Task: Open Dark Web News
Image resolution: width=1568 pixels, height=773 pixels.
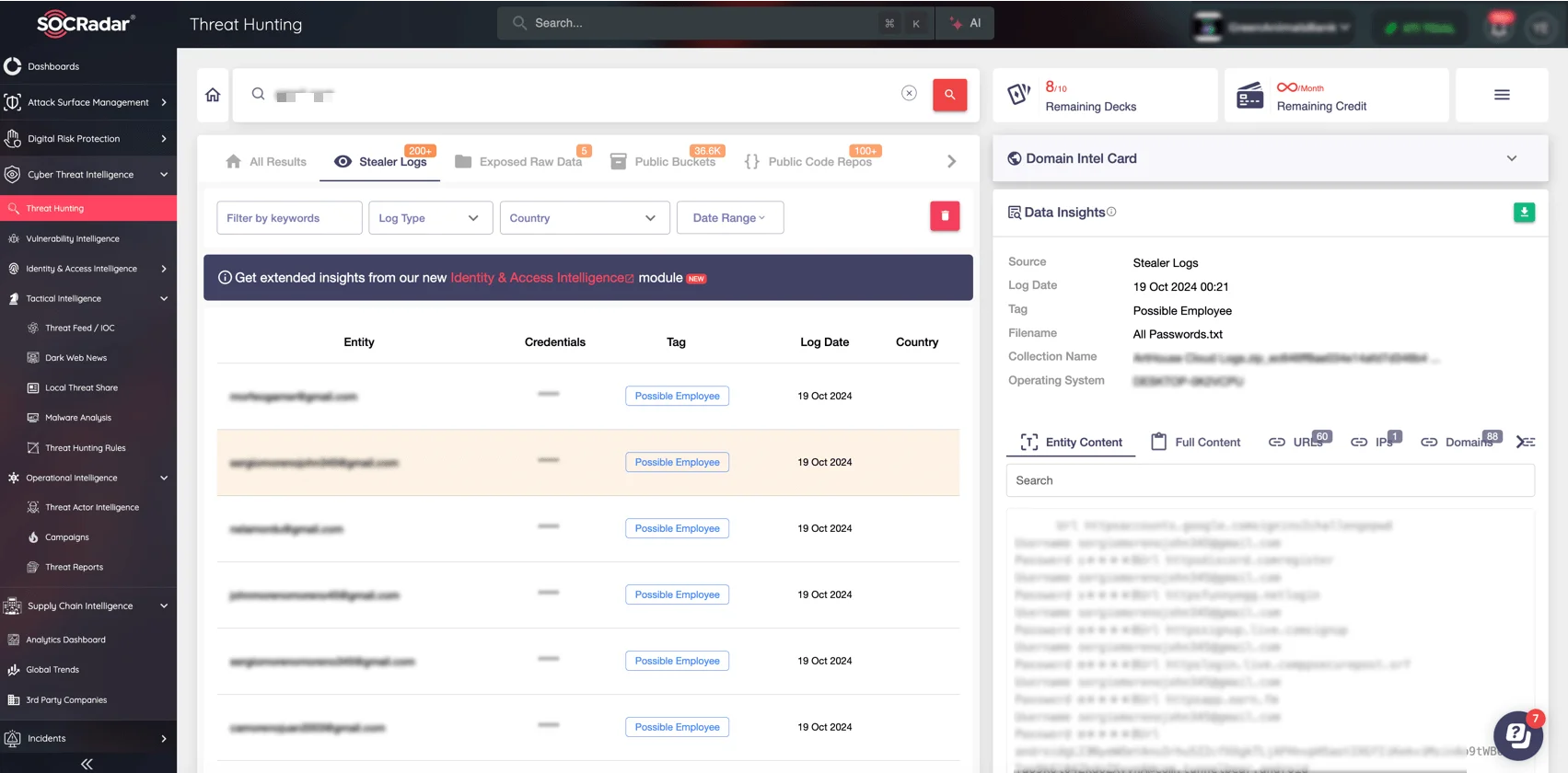Action: click(x=75, y=358)
